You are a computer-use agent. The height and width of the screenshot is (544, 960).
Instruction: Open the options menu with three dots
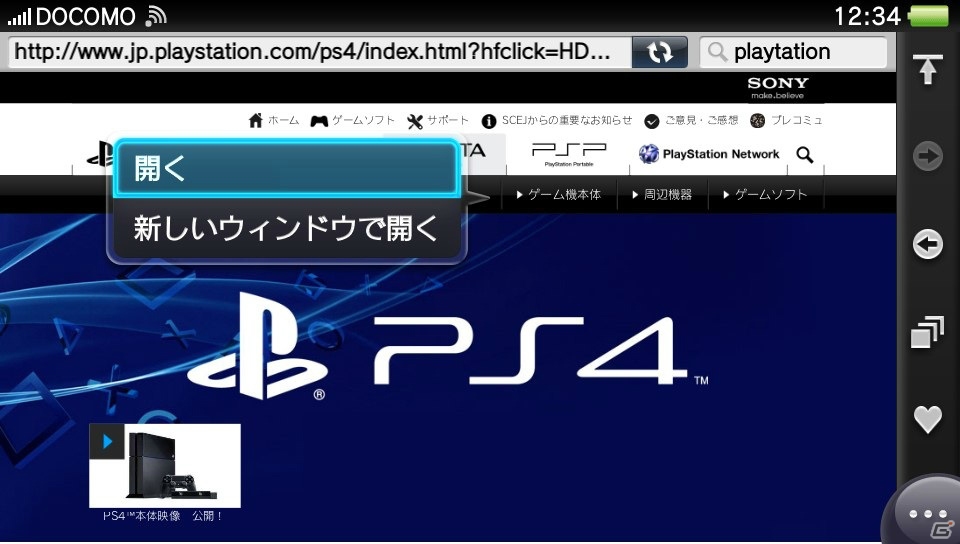(928, 513)
